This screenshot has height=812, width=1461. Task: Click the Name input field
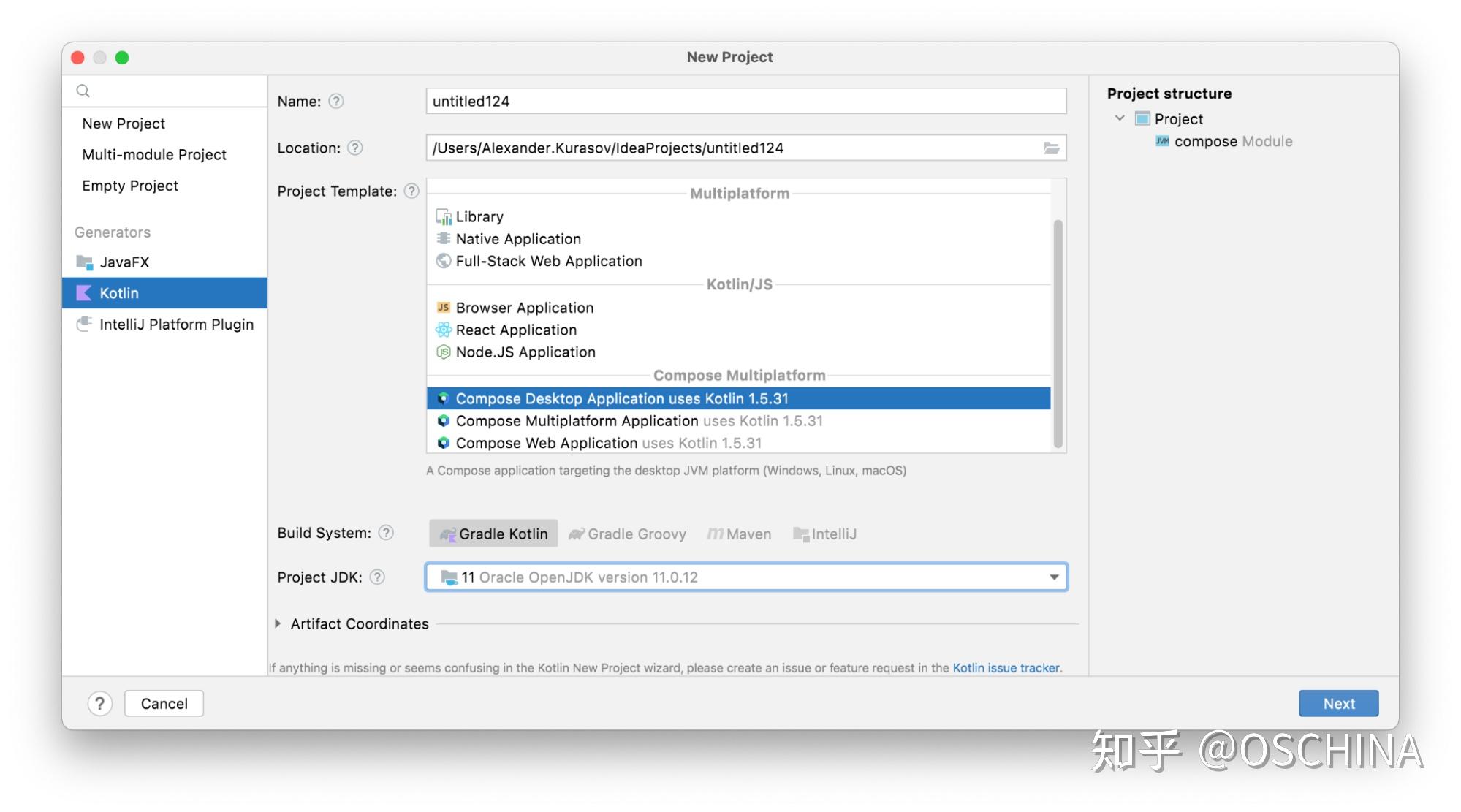tap(745, 102)
